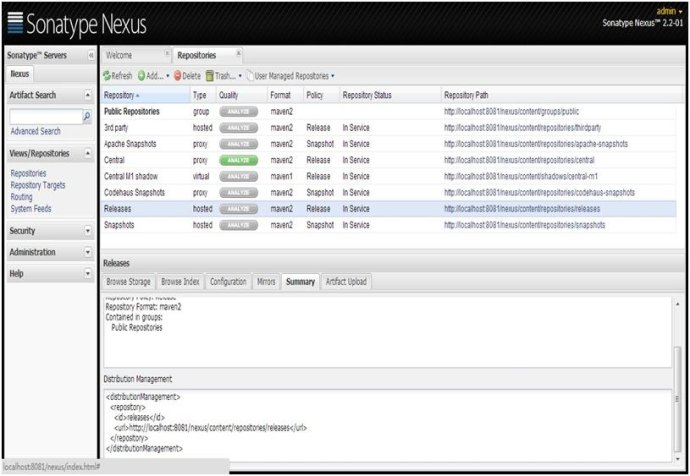Image resolution: width=690 pixels, height=476 pixels.
Task: Expand the Administration section
Action: click(87, 252)
